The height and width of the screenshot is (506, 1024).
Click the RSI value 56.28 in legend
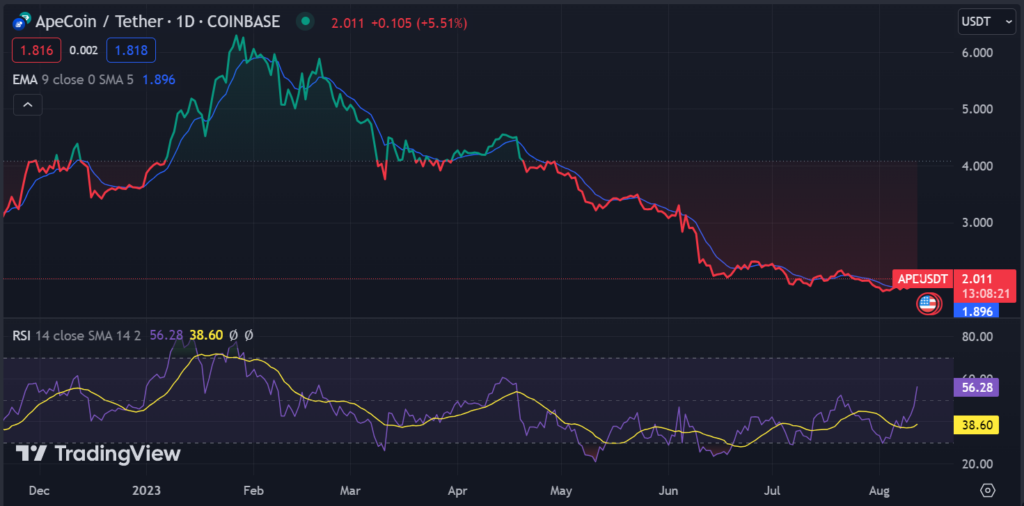pyautogui.click(x=167, y=336)
